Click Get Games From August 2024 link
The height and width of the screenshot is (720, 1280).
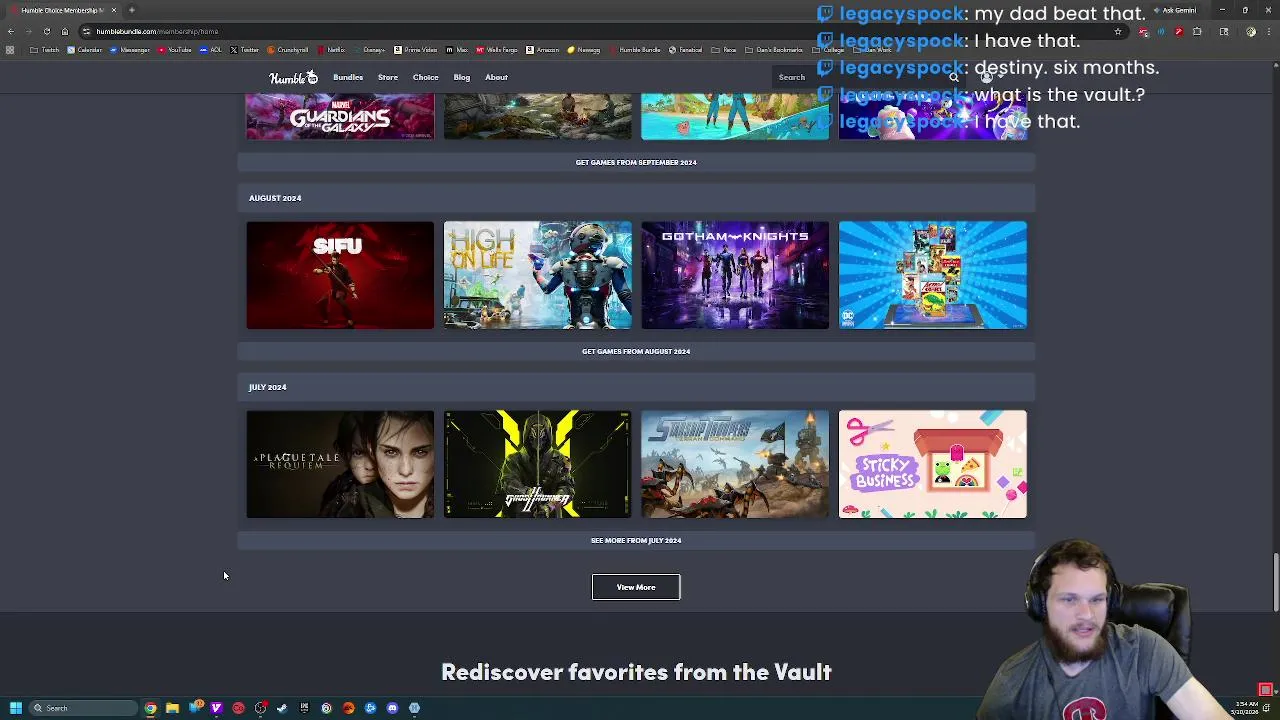click(x=636, y=351)
